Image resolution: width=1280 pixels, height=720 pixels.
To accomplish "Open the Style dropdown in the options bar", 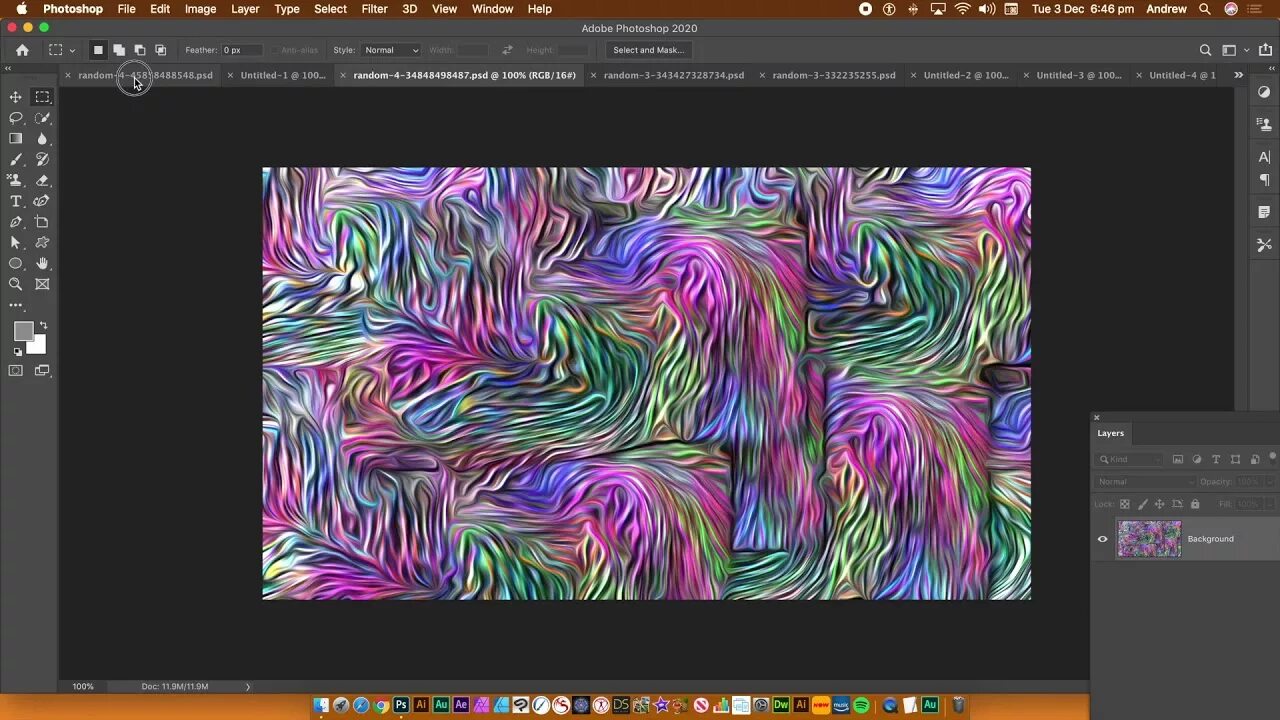I will coord(390,50).
